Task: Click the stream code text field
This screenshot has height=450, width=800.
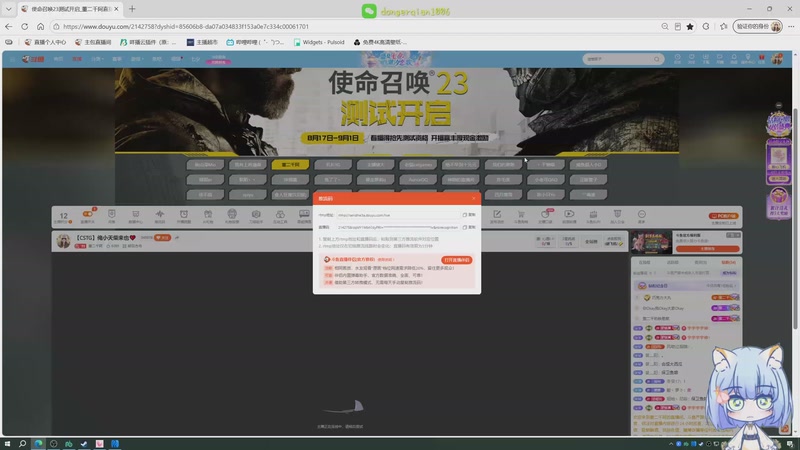Action: (x=398, y=227)
